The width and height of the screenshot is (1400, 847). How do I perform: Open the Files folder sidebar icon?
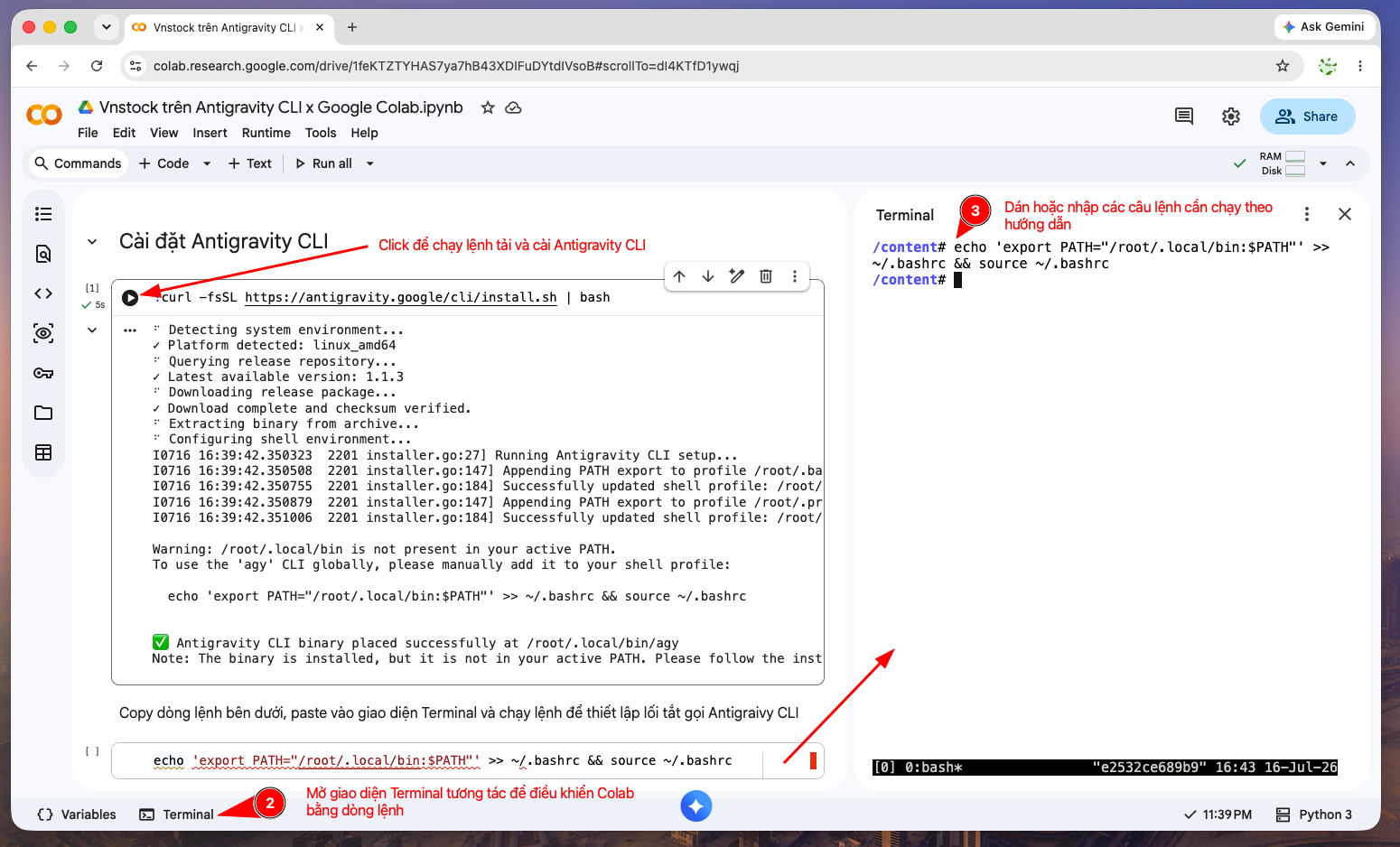click(43, 413)
